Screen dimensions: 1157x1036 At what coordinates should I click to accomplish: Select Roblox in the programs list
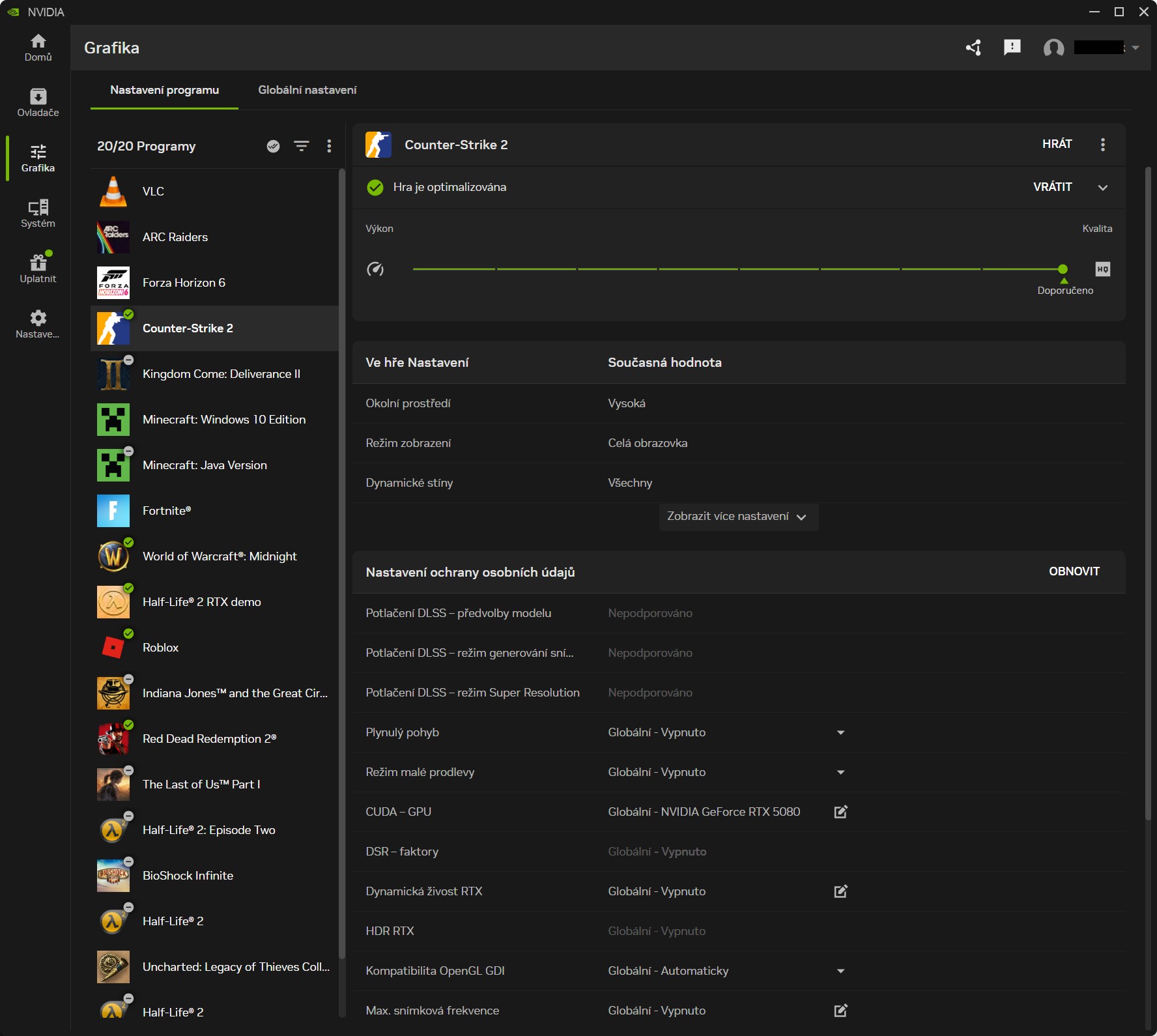click(x=214, y=648)
